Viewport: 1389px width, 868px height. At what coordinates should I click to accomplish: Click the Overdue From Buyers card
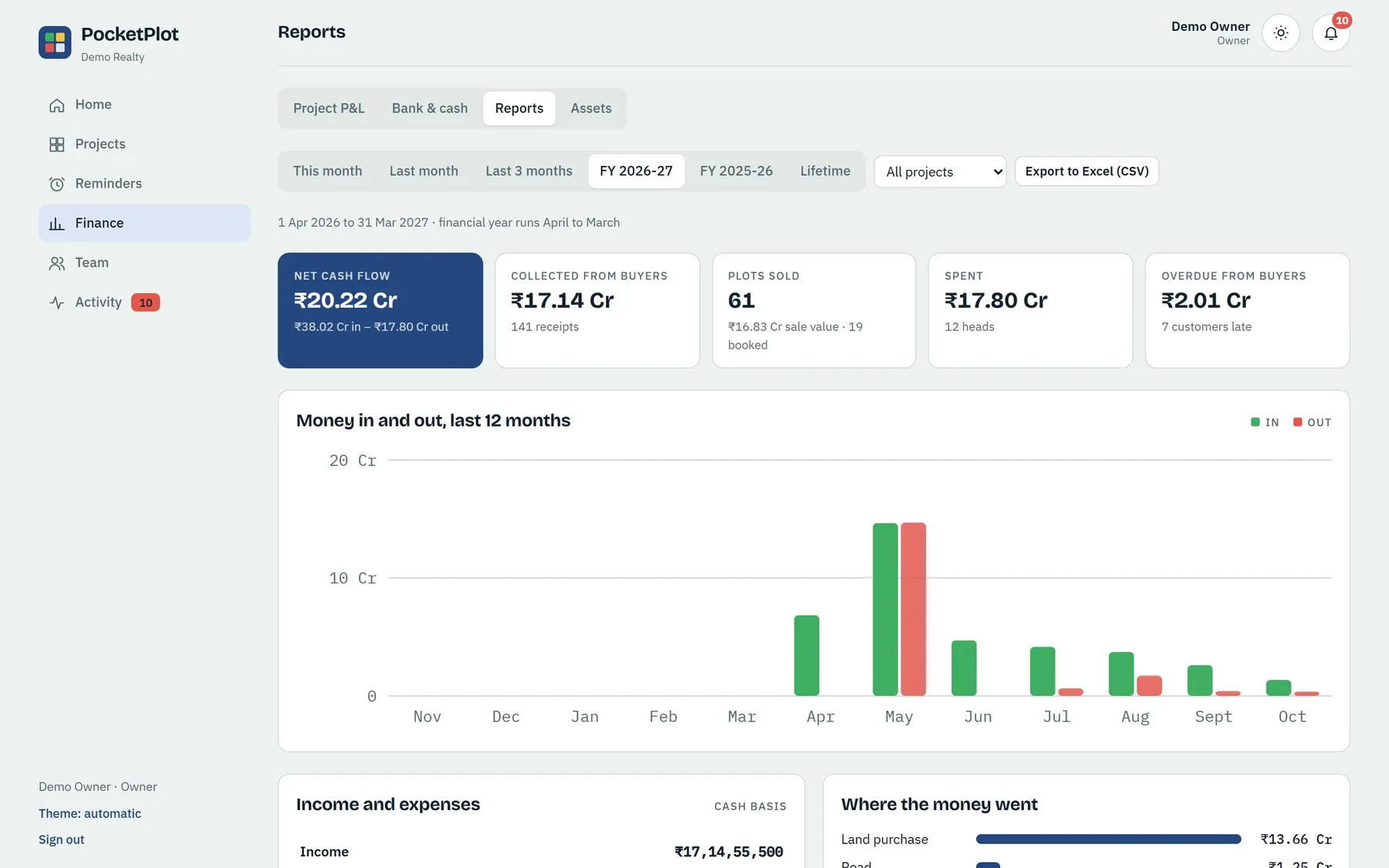[x=1248, y=310]
